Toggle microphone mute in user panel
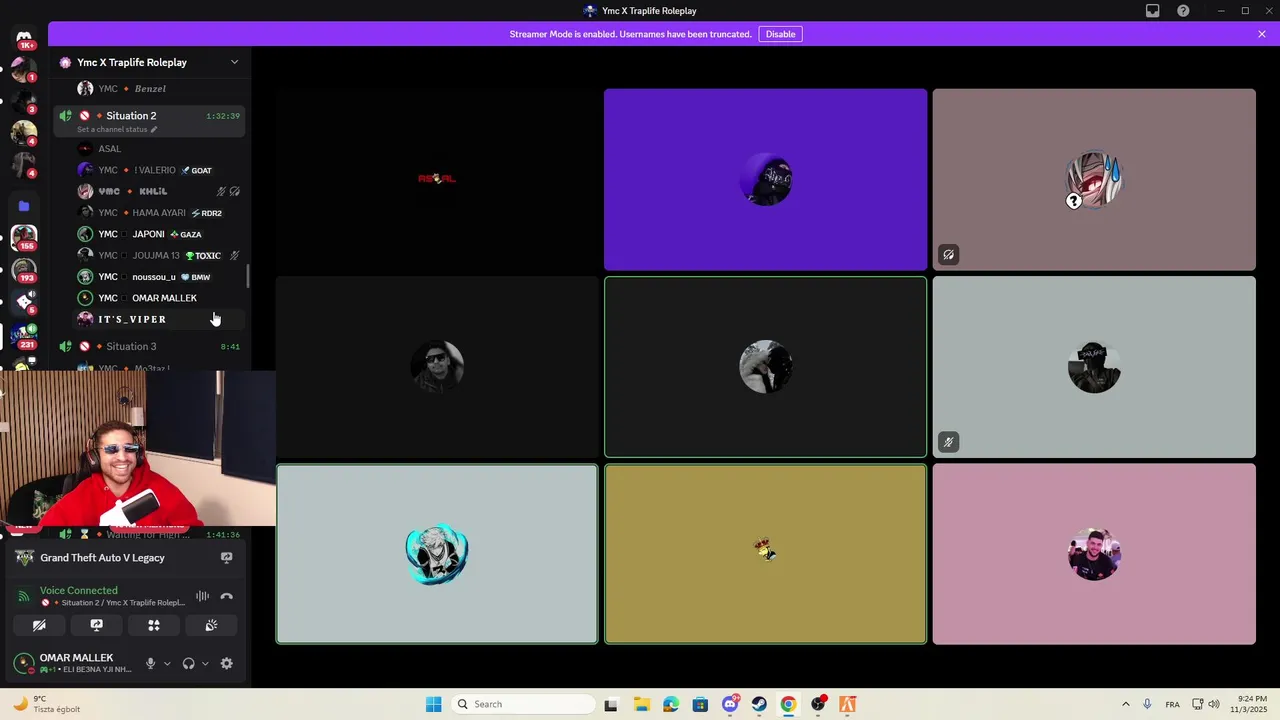 click(151, 663)
